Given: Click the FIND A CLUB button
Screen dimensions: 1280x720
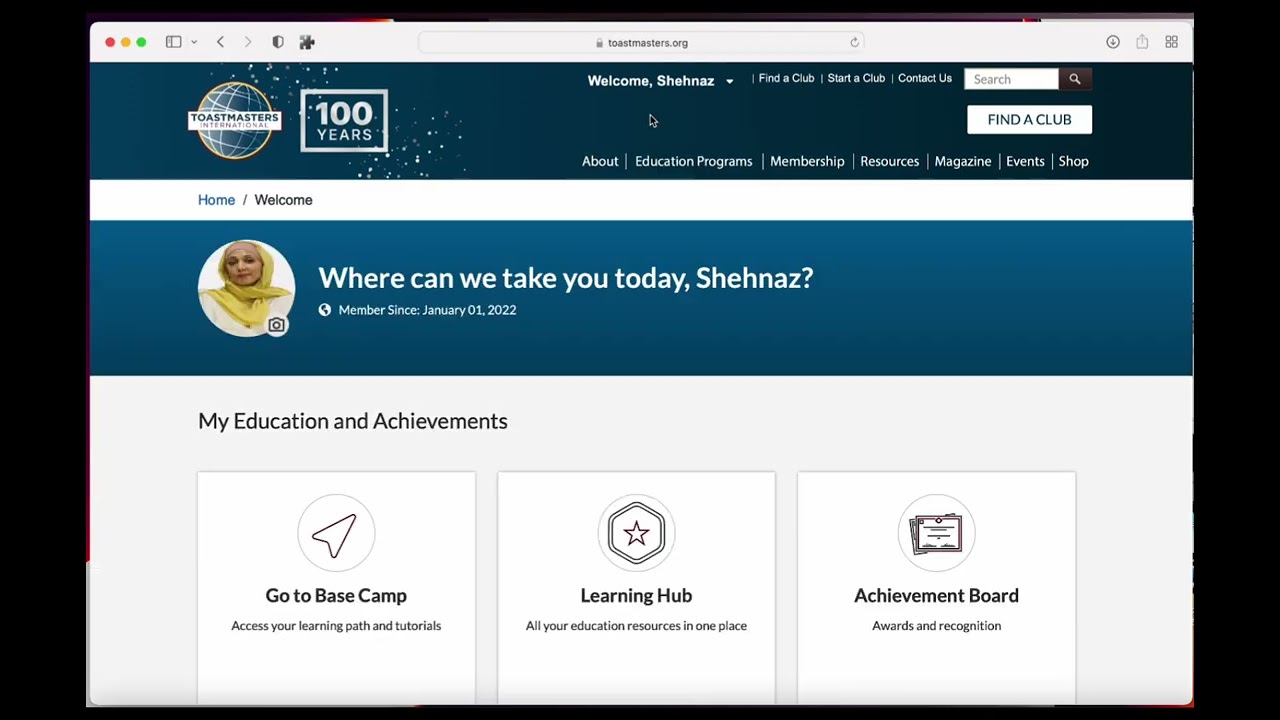Looking at the screenshot, I should tap(1029, 119).
